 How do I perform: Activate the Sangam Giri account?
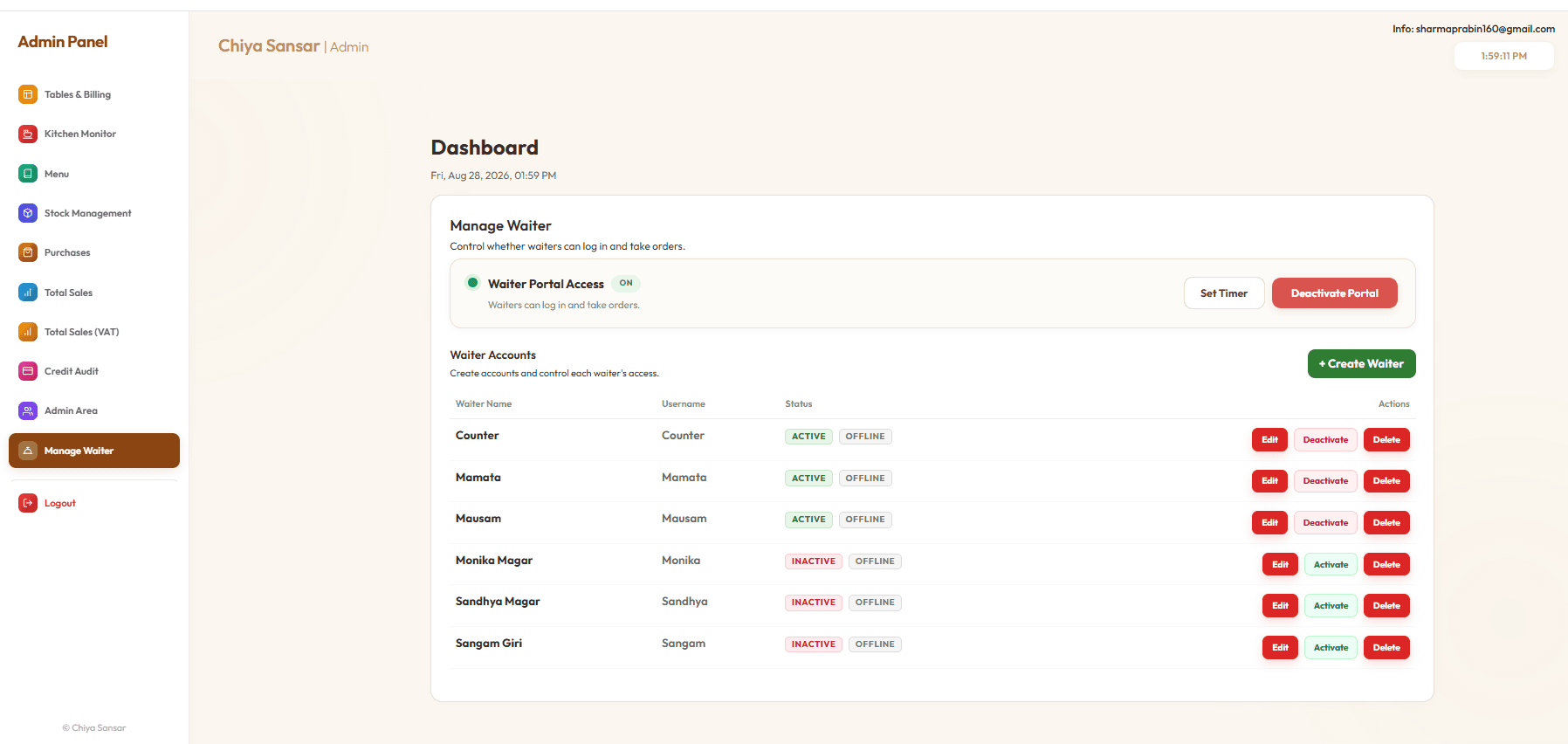pos(1331,648)
